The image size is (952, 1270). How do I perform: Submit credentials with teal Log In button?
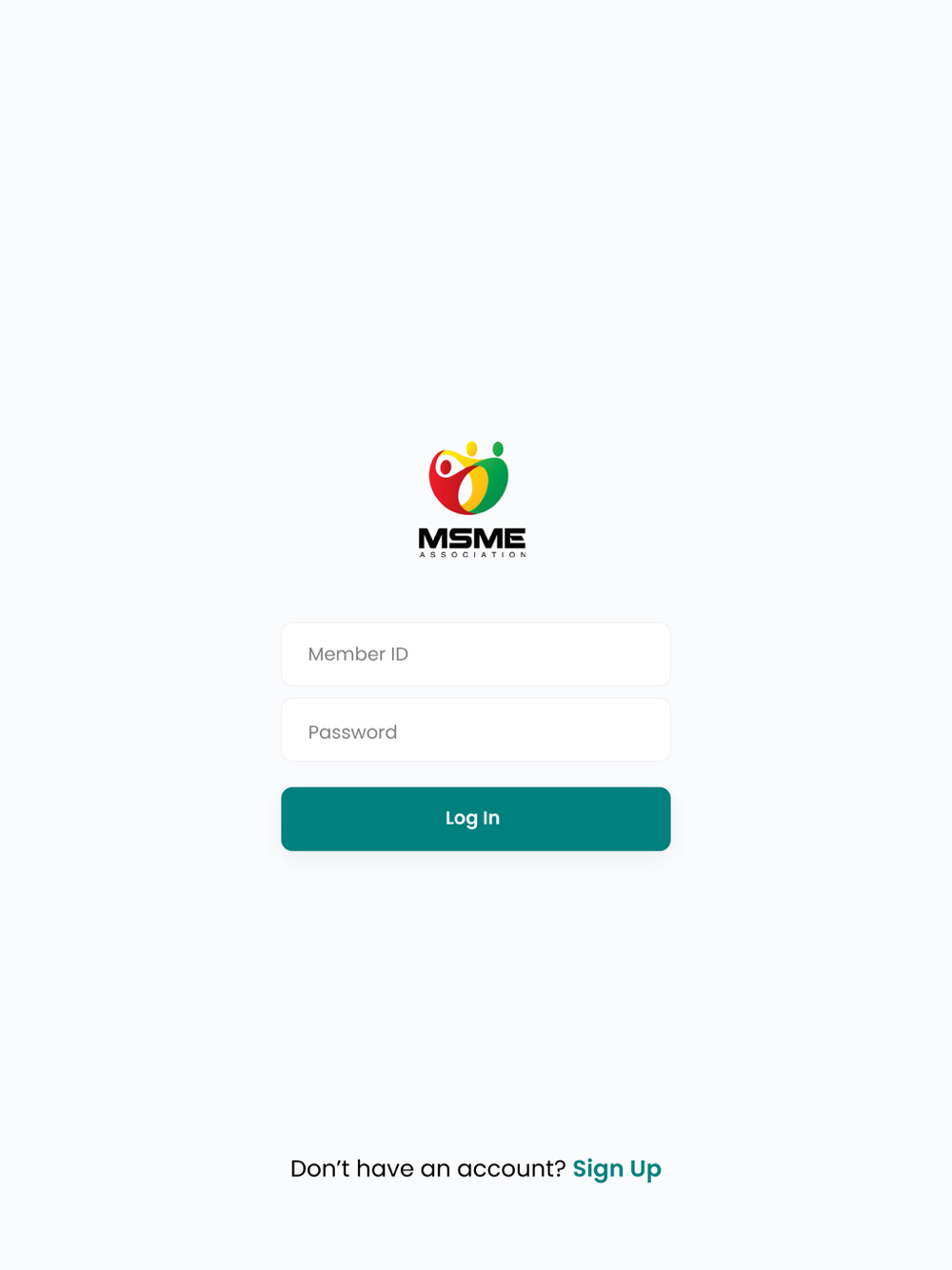click(476, 819)
